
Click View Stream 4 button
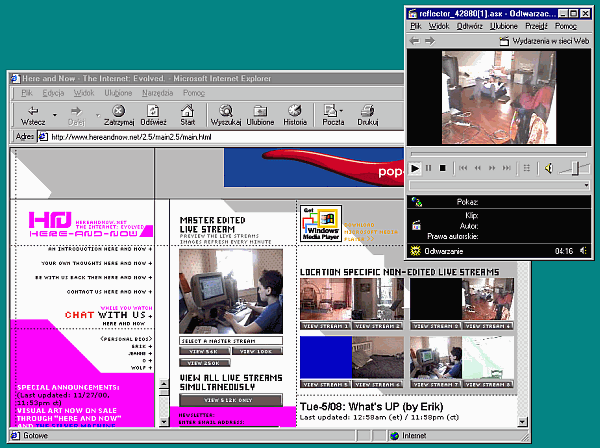pyautogui.click(x=488, y=326)
